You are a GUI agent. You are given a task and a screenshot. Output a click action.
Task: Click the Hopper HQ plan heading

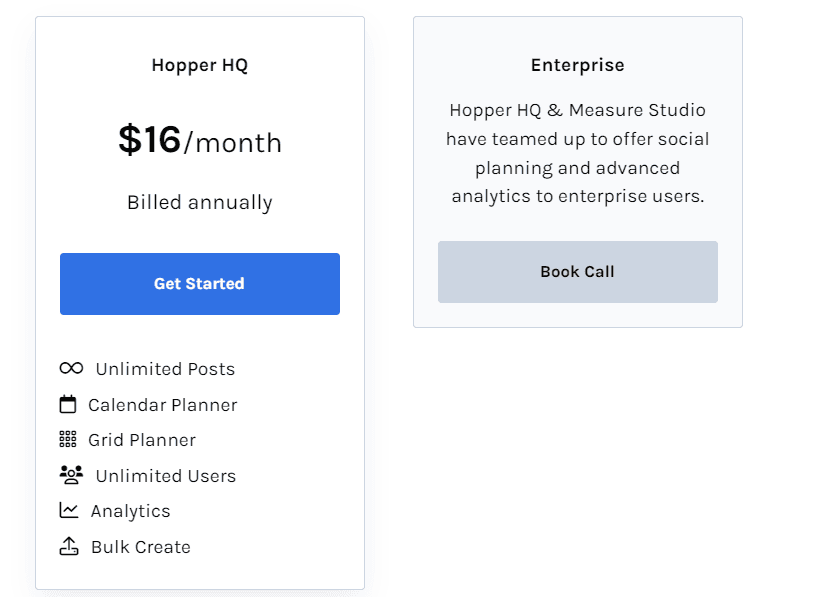[x=199, y=65]
